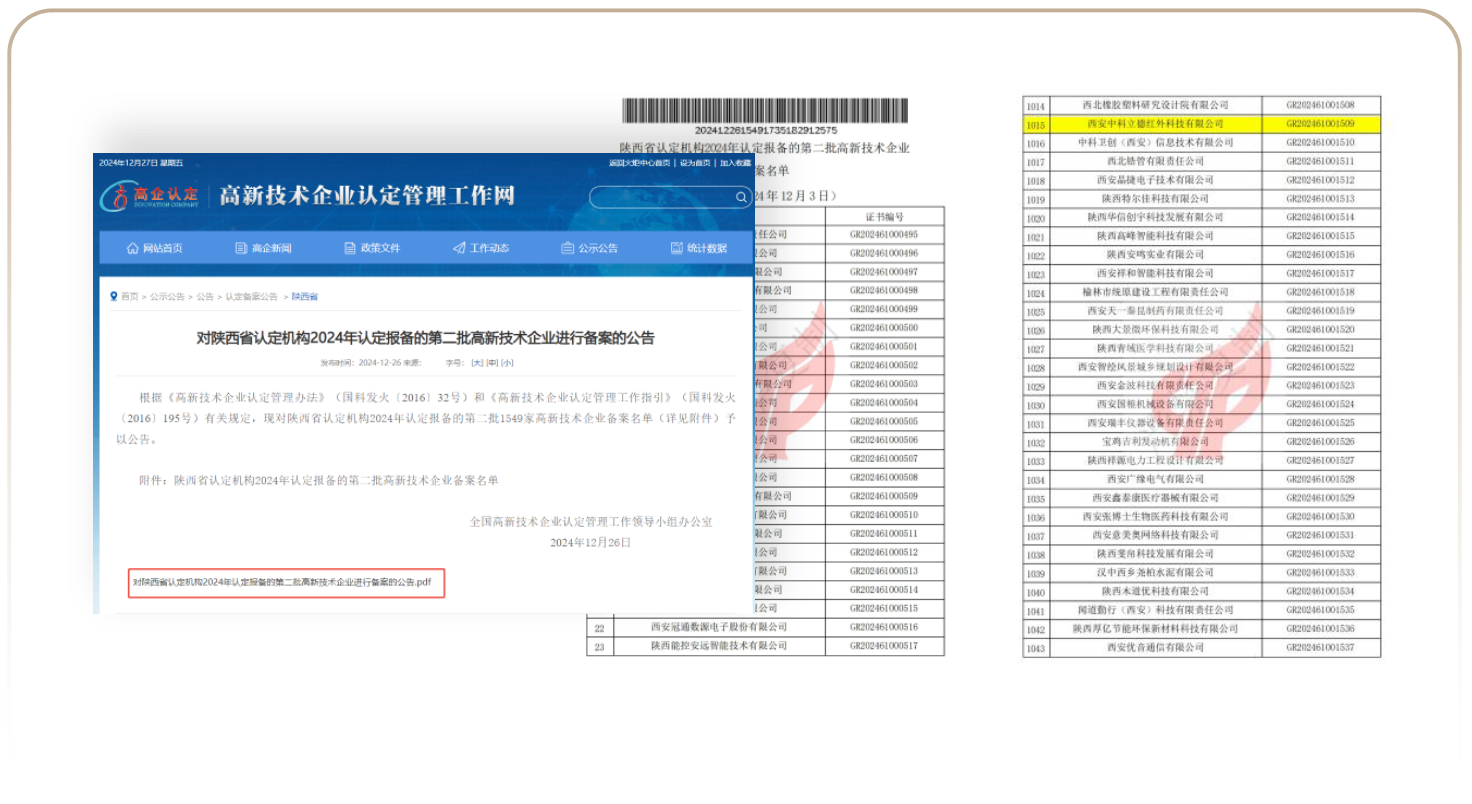1472x804 pixels.
Task: Click the search magnifier icon
Action: 741,197
